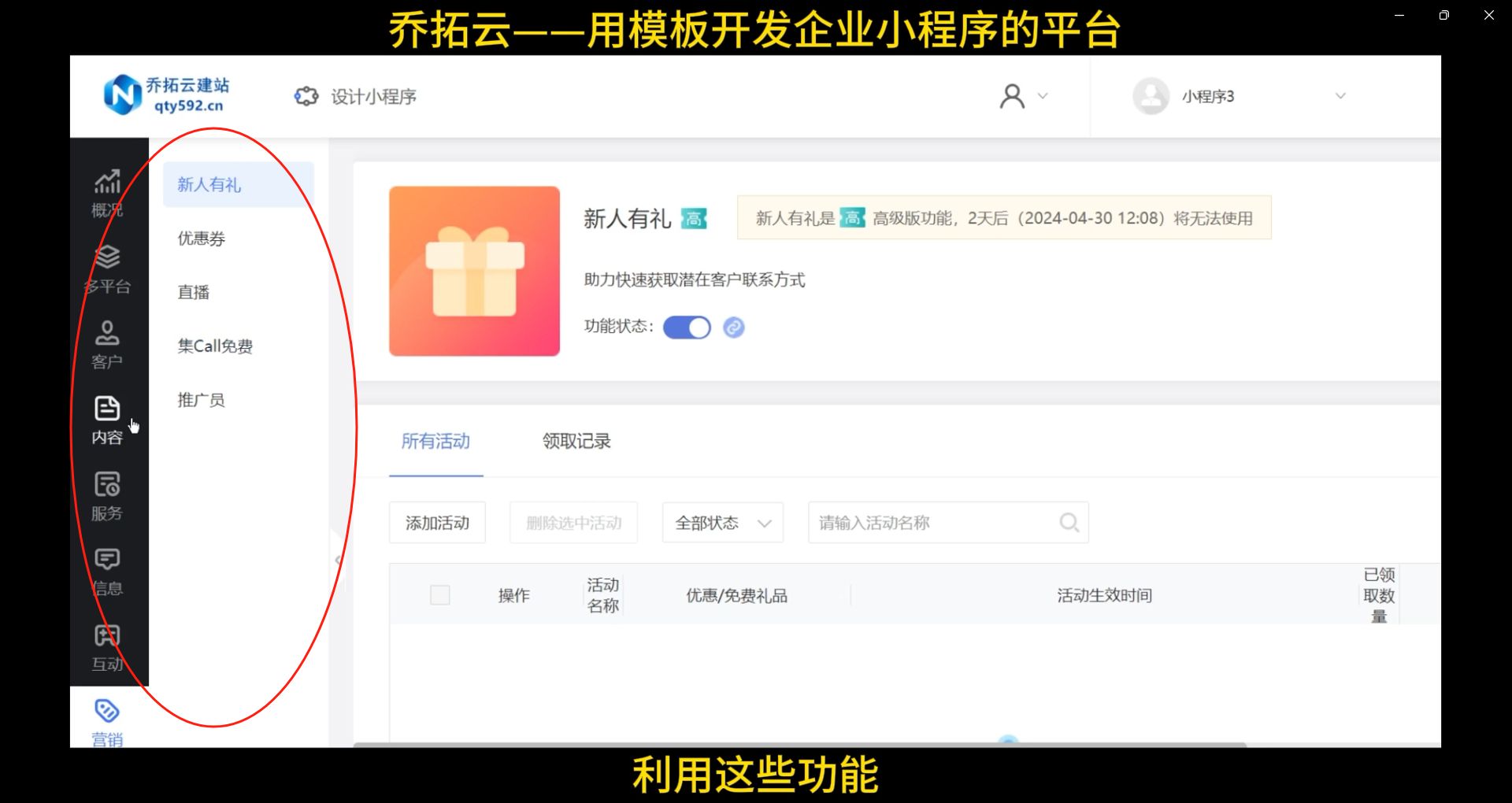
Task: Switch to the 所有活动 tab
Action: tap(435, 441)
